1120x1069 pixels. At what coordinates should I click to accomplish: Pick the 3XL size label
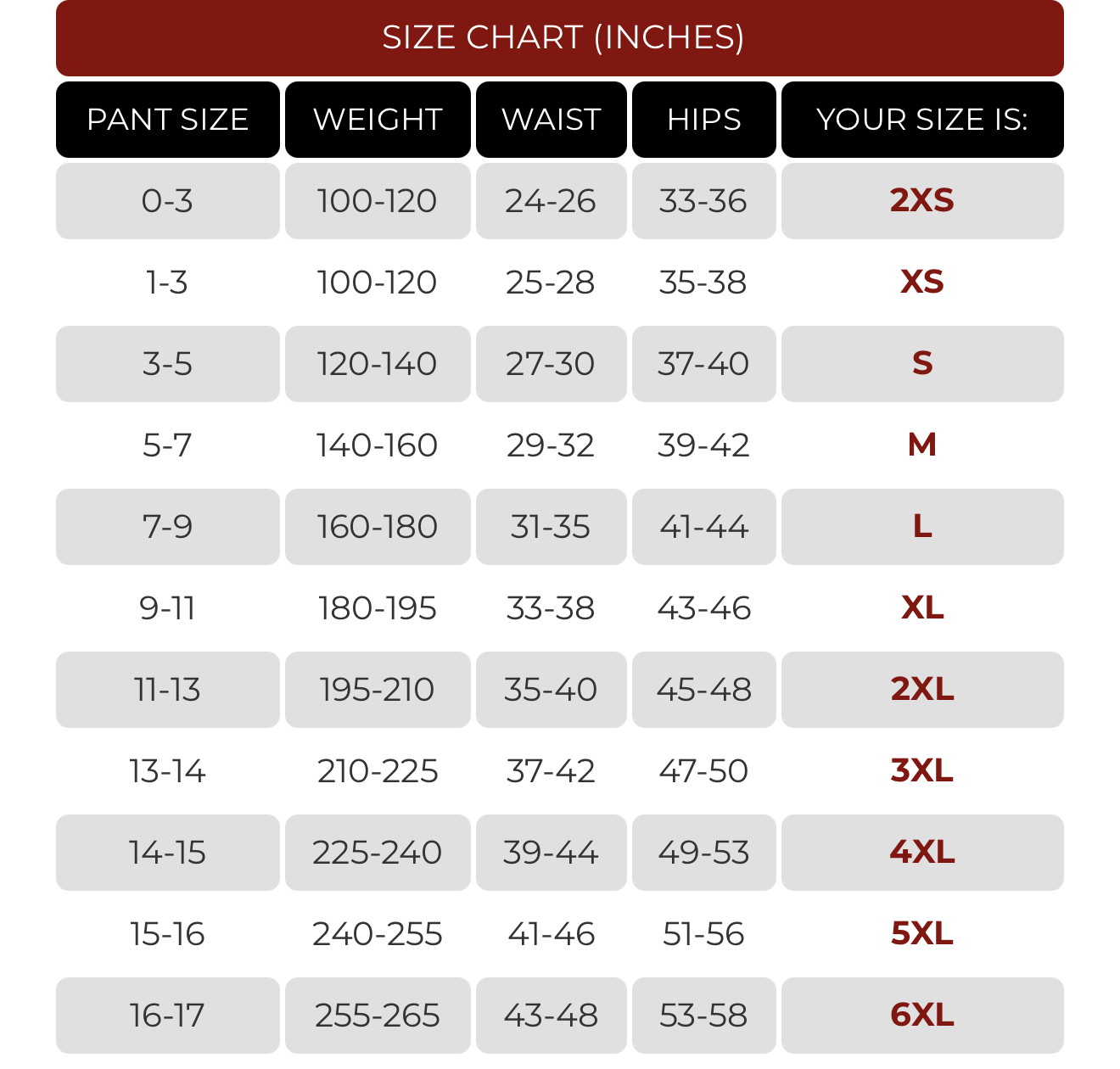pos(922,771)
